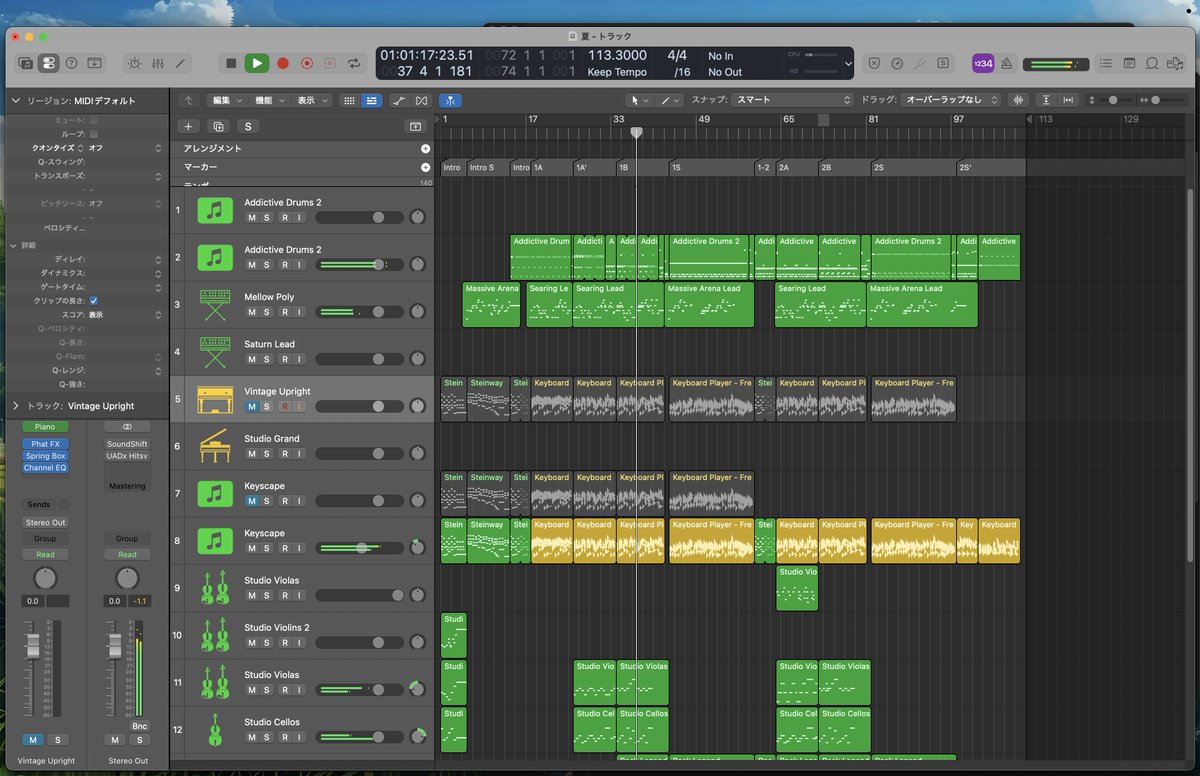
Task: Stop playback with the square button
Action: coord(231,63)
